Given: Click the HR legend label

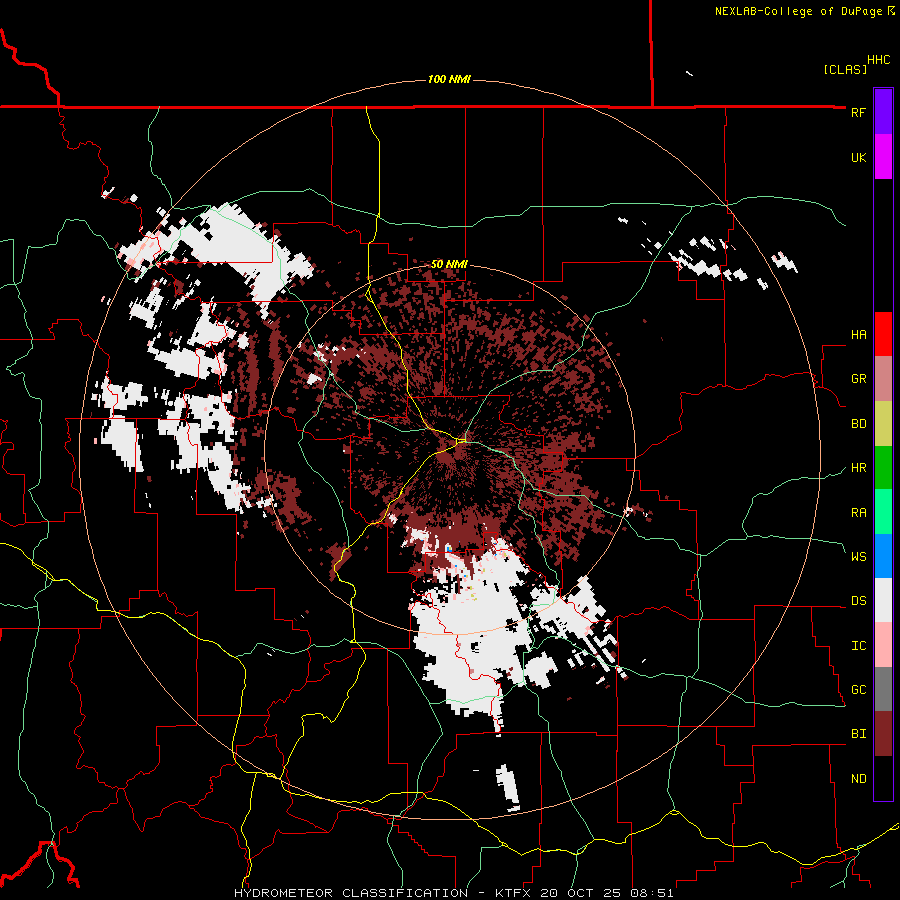Looking at the screenshot, I should [858, 468].
